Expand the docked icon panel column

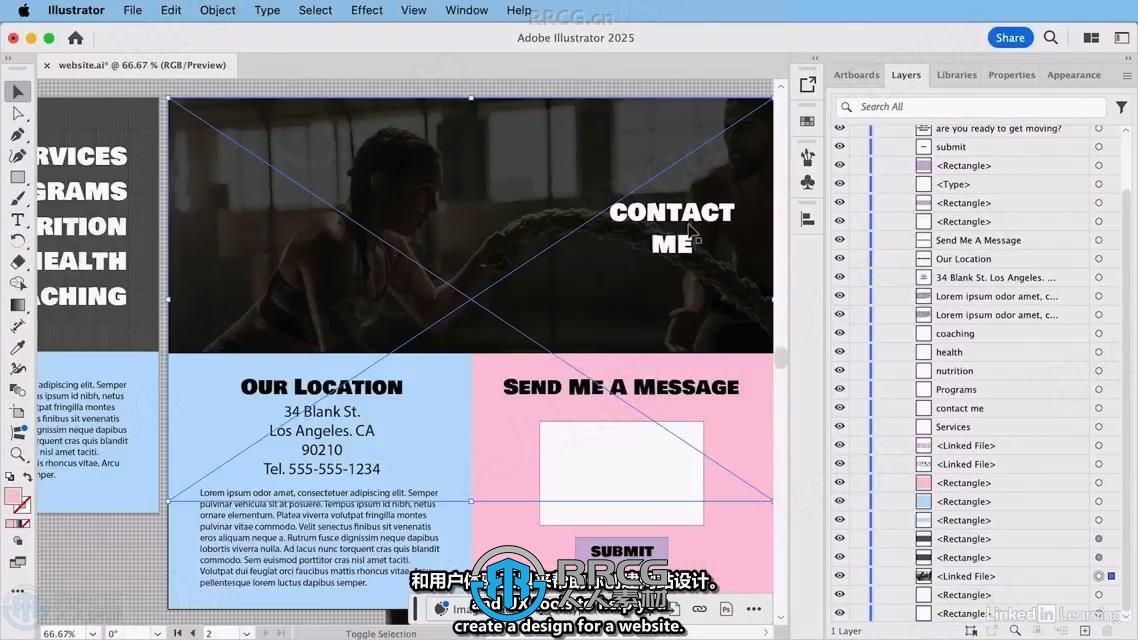(x=814, y=58)
